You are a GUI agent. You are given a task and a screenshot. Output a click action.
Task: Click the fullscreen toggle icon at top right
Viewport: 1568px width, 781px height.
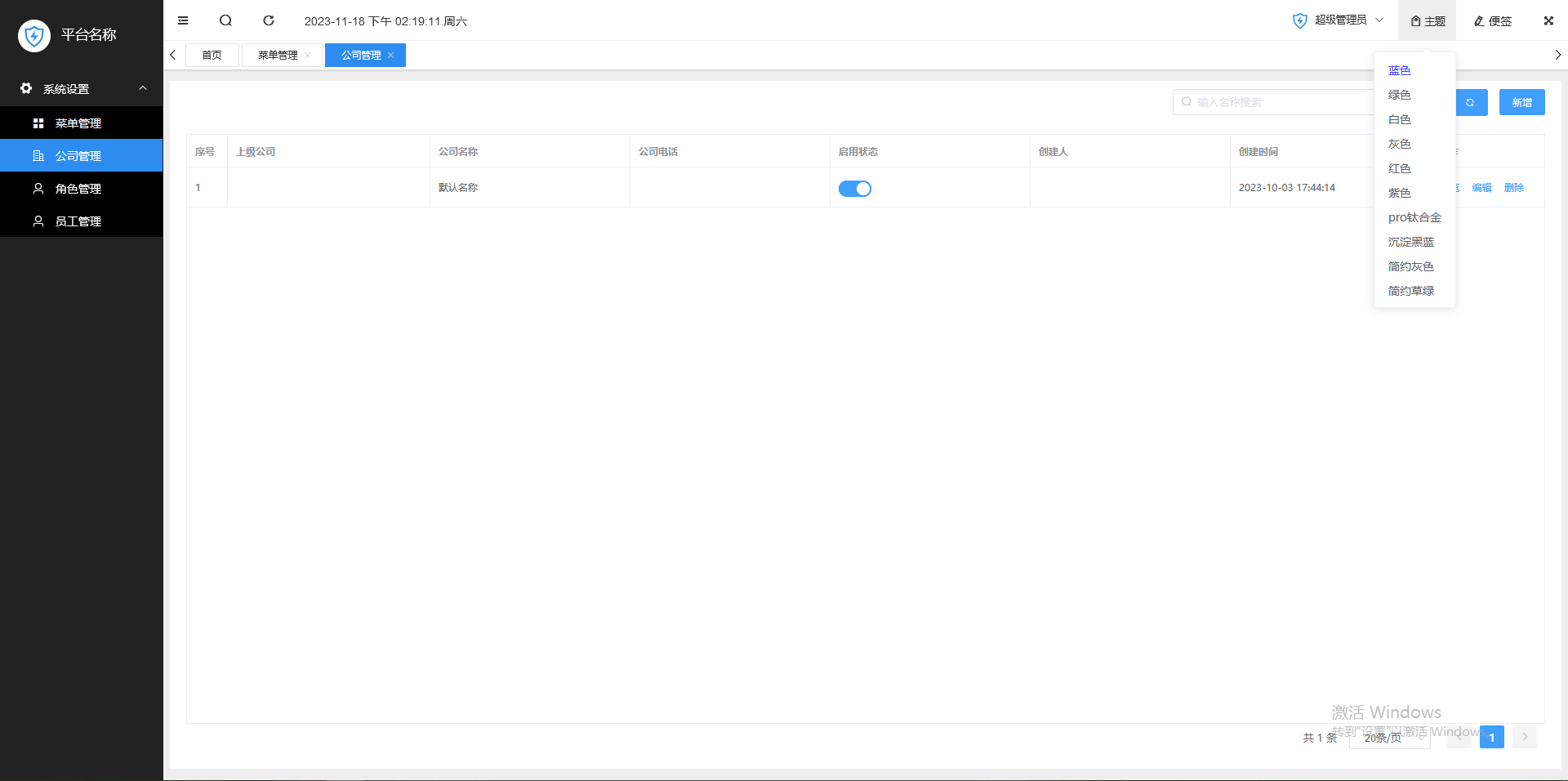coord(1548,20)
